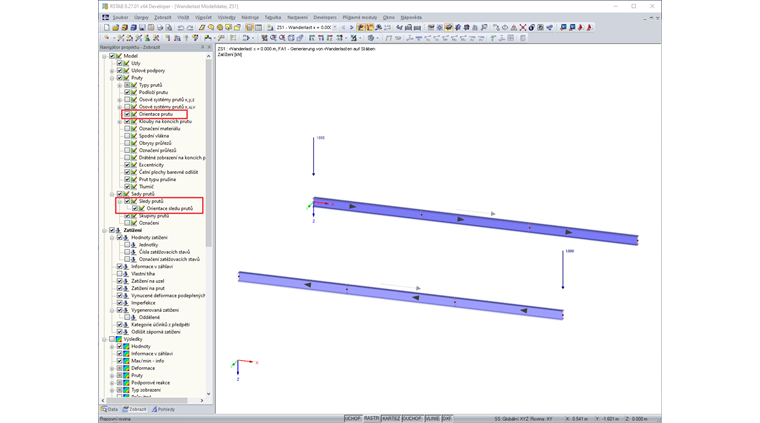760x423 pixels.
Task: Click the green arrow up icon in second toolbar
Action: (493, 38)
